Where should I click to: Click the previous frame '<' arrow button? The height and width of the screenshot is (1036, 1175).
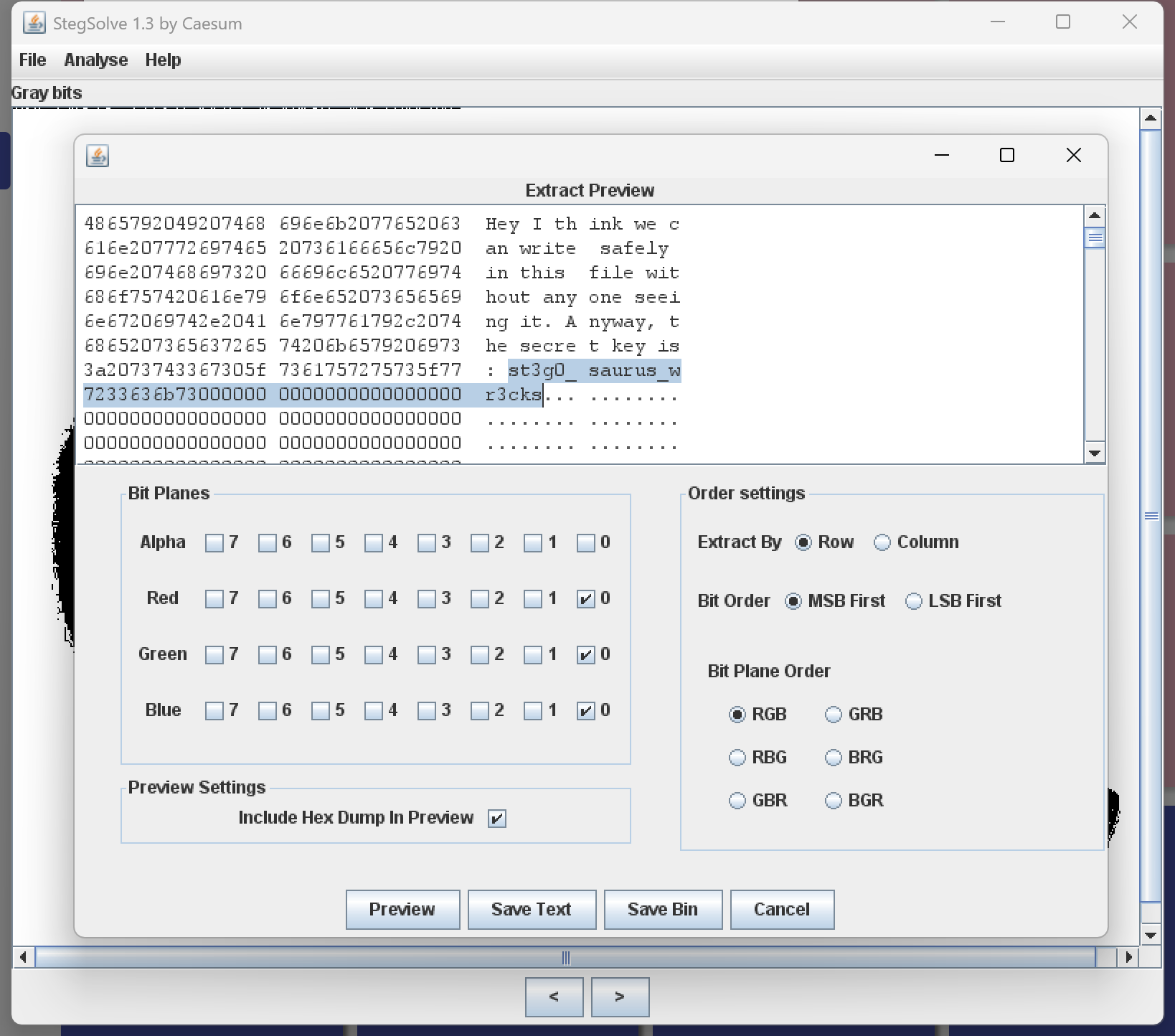pos(554,997)
